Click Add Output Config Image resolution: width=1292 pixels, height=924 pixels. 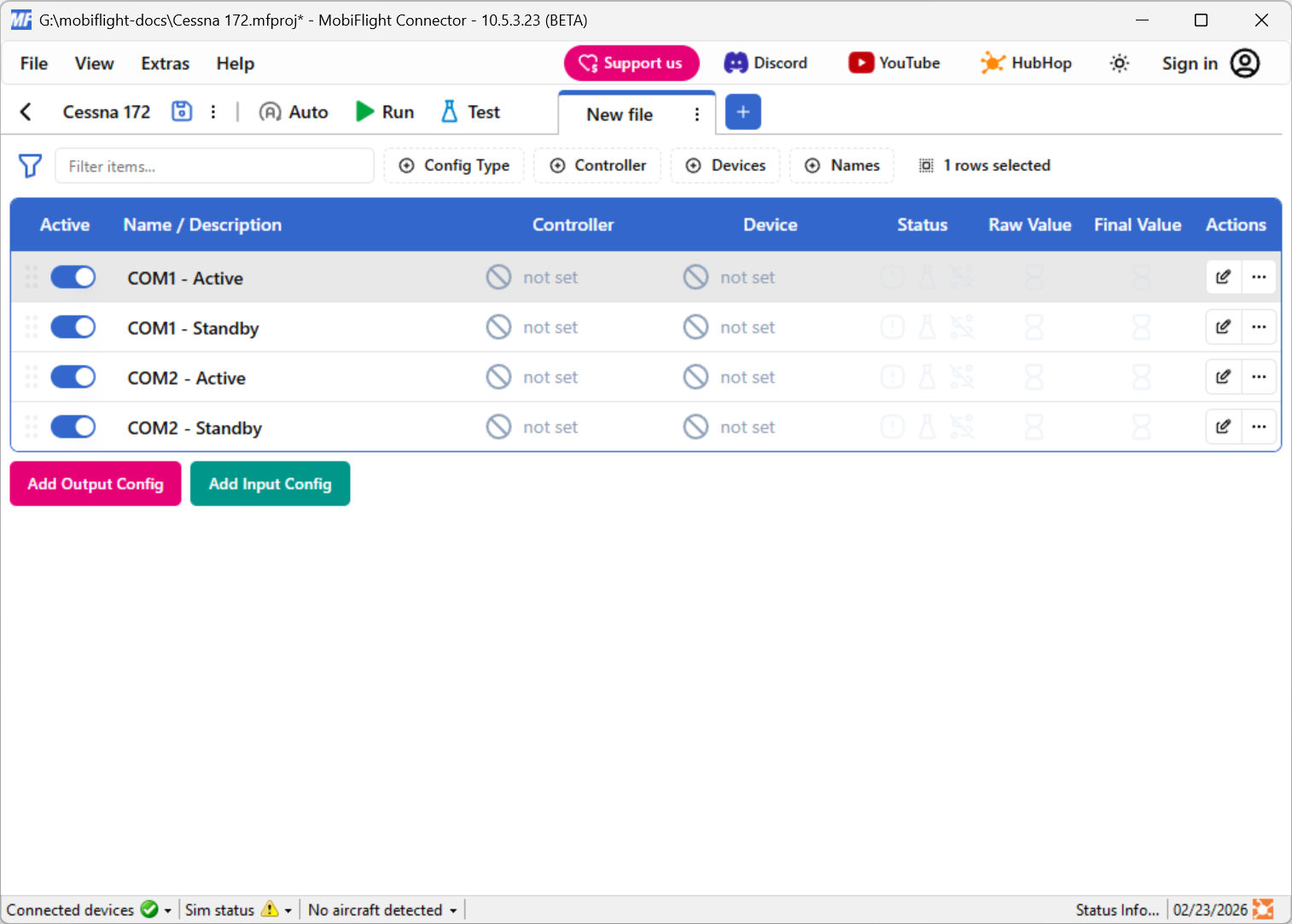coord(95,484)
